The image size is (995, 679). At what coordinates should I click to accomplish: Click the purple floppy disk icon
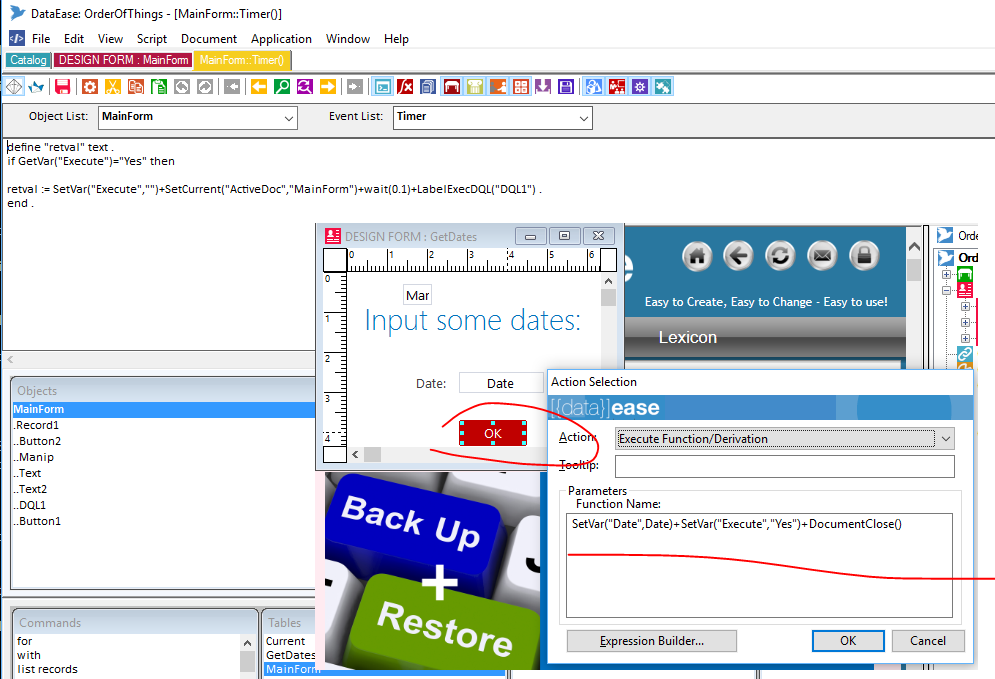566,87
